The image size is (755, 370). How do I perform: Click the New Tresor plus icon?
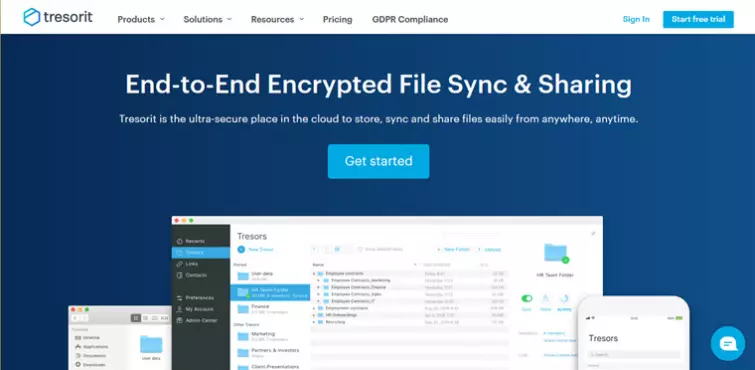[x=241, y=249]
